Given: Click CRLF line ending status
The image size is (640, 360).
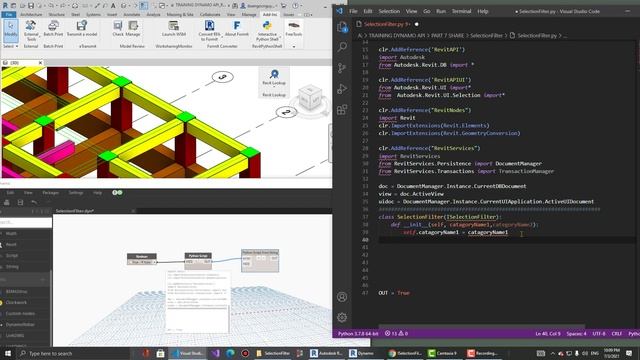Looking at the screenshot, I should click(616, 333).
